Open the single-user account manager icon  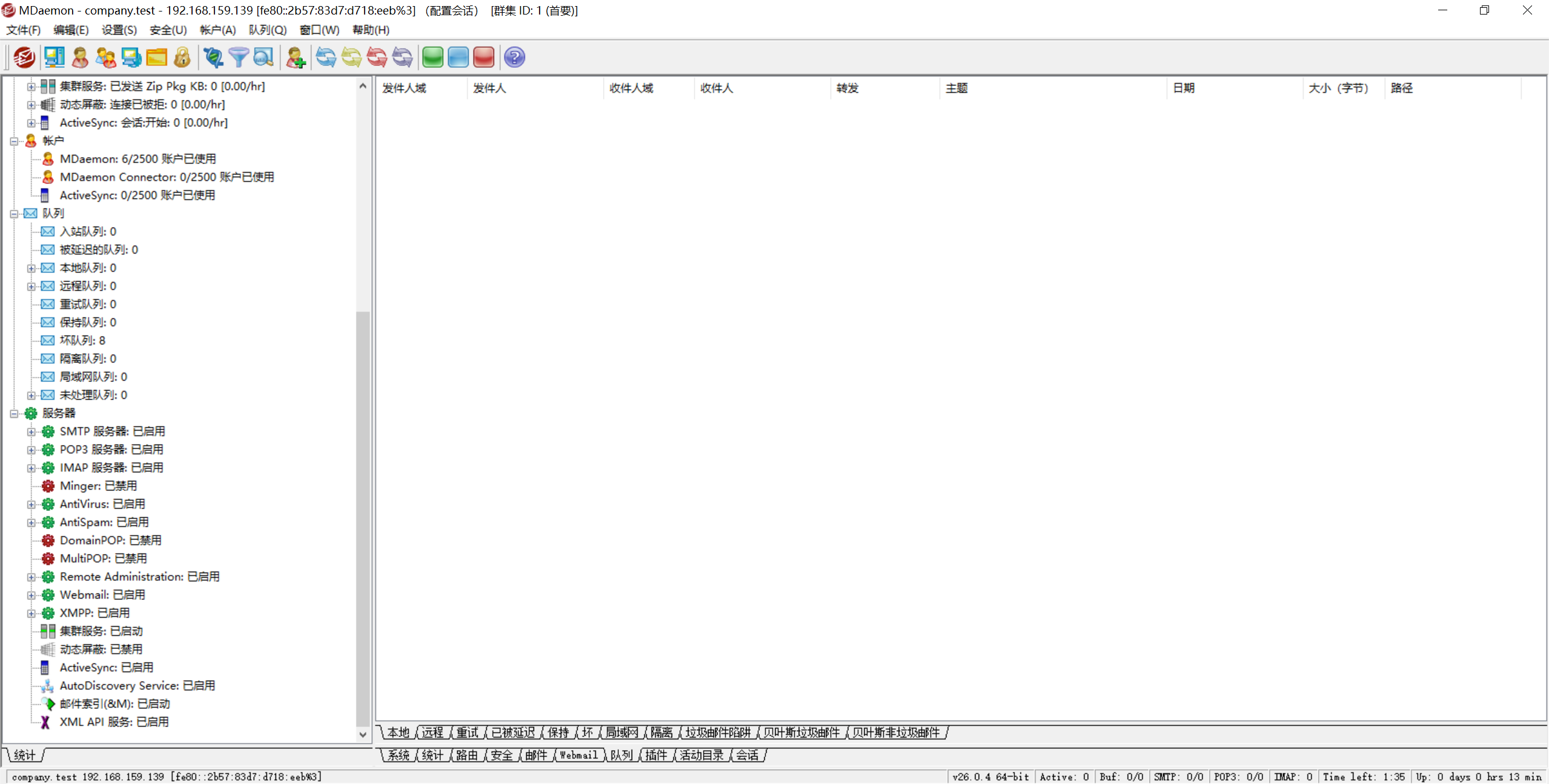pos(80,58)
